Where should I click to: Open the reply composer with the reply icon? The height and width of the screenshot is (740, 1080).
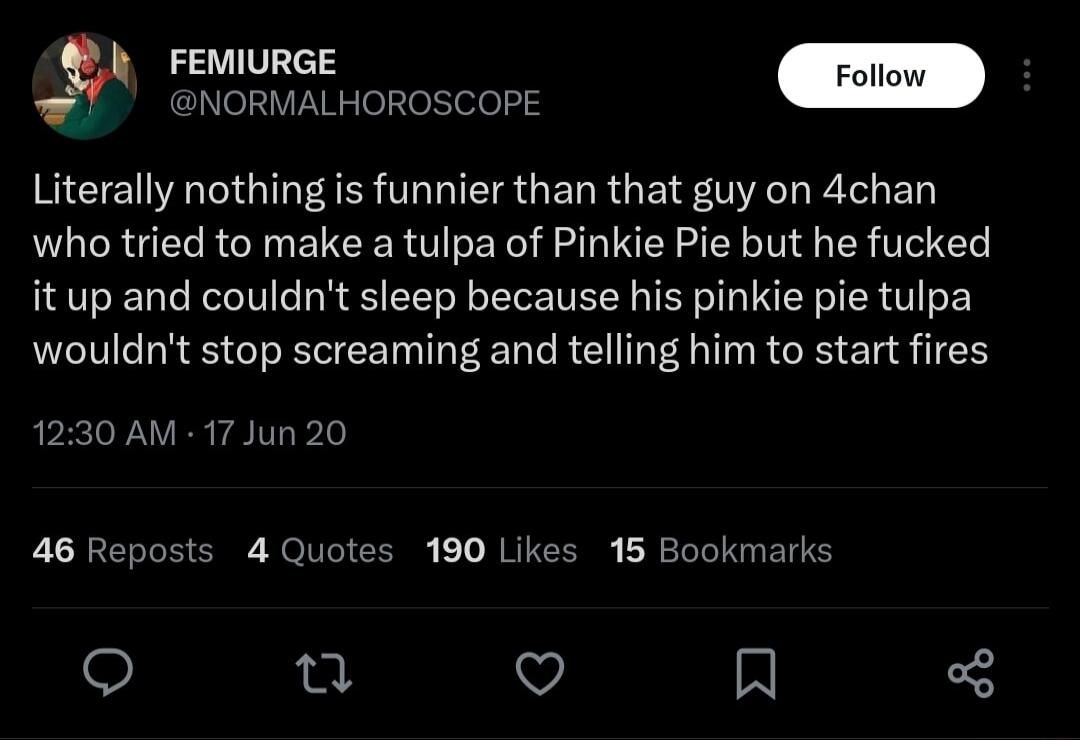point(108,673)
